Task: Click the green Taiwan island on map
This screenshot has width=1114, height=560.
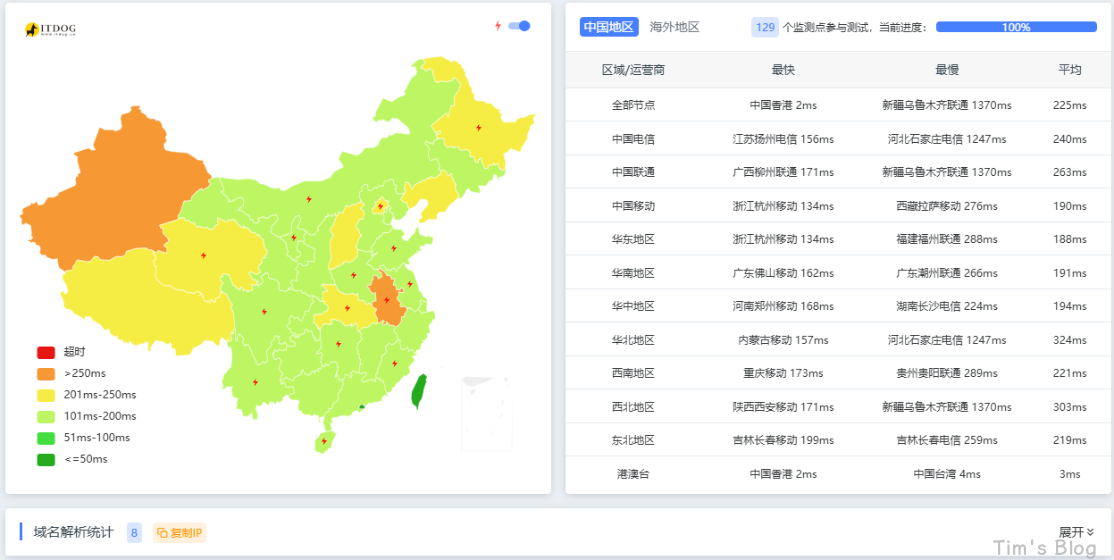Action: 419,392
